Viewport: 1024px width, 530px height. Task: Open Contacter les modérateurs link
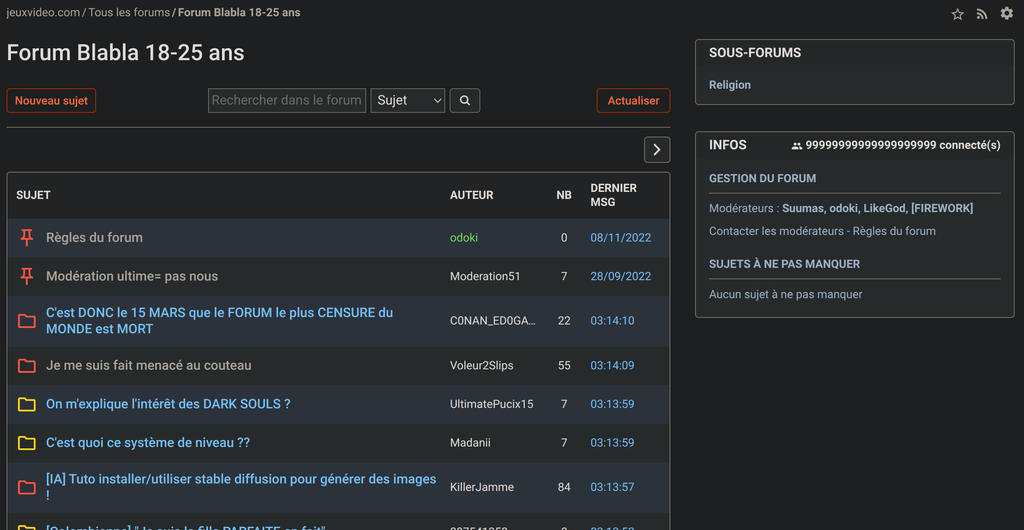pyautogui.click(x=776, y=231)
